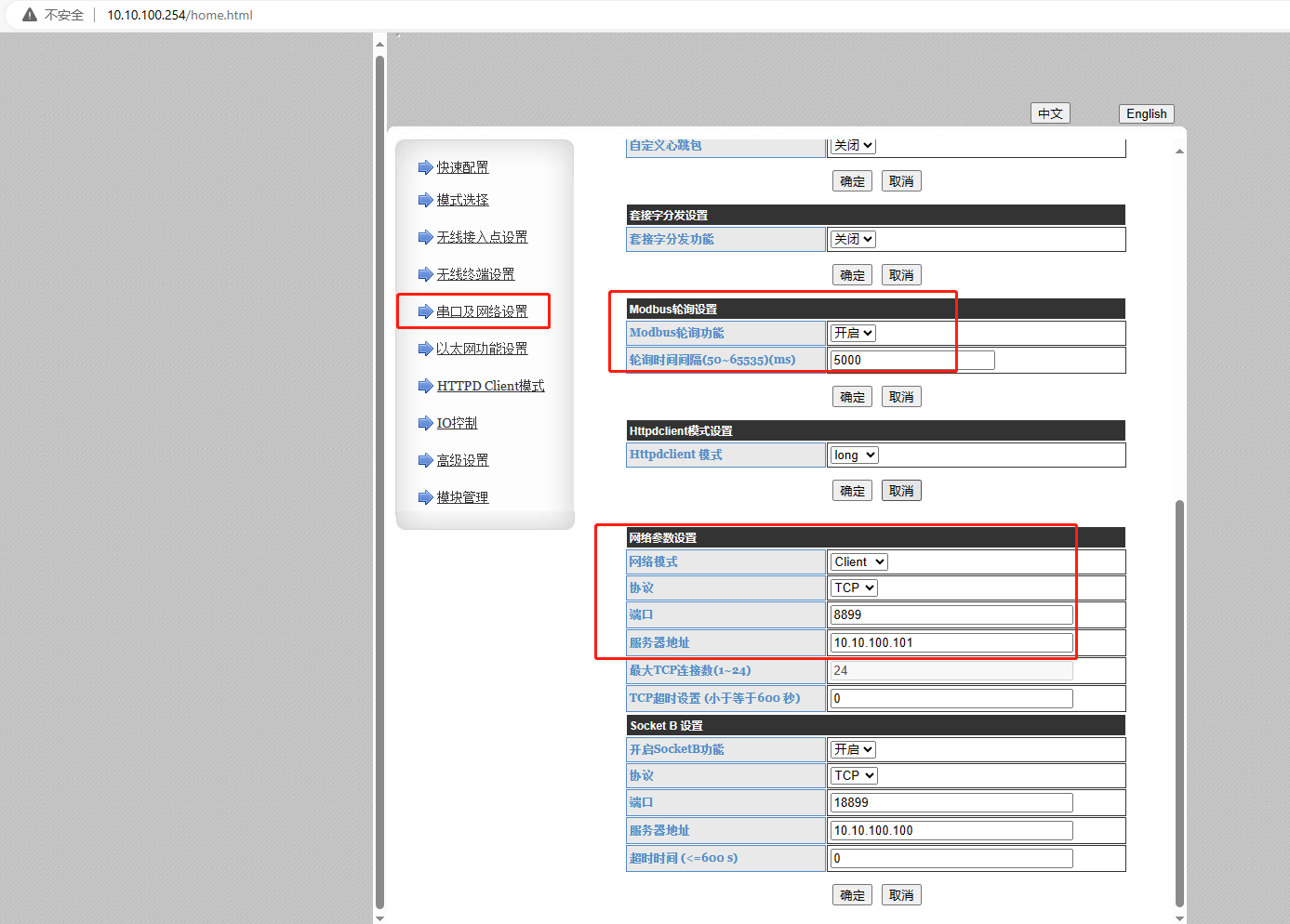This screenshot has height=924, width=1290.
Task: Click arrow icon beside 模式选择
Action: pos(425,200)
